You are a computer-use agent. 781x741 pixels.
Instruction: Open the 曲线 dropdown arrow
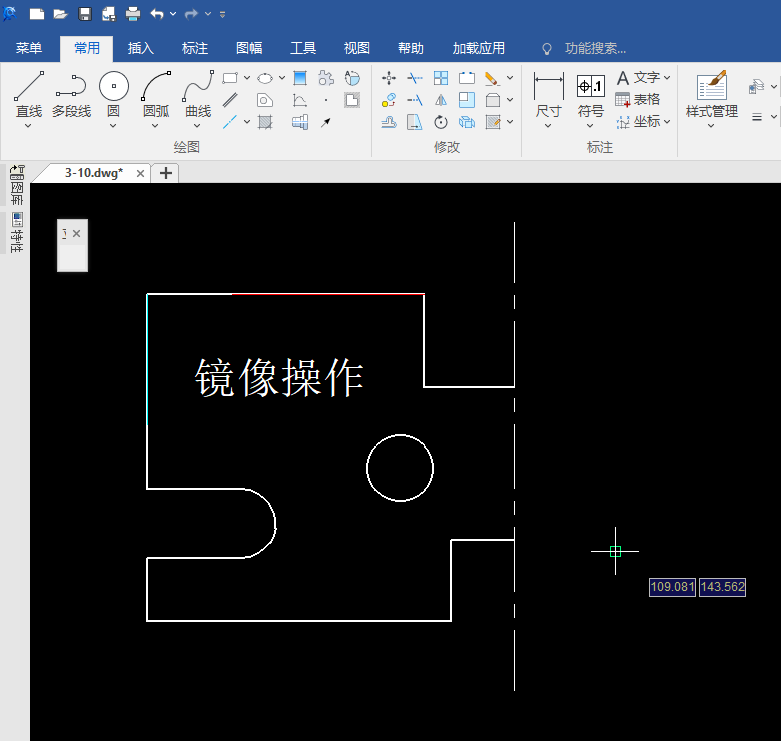click(197, 125)
